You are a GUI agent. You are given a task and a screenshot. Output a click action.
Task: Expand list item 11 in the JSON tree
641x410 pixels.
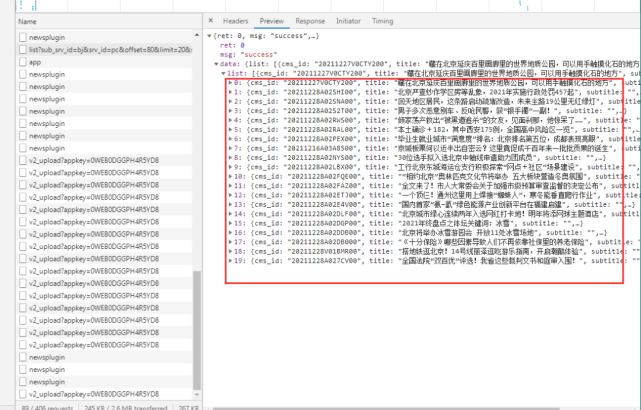click(x=231, y=186)
